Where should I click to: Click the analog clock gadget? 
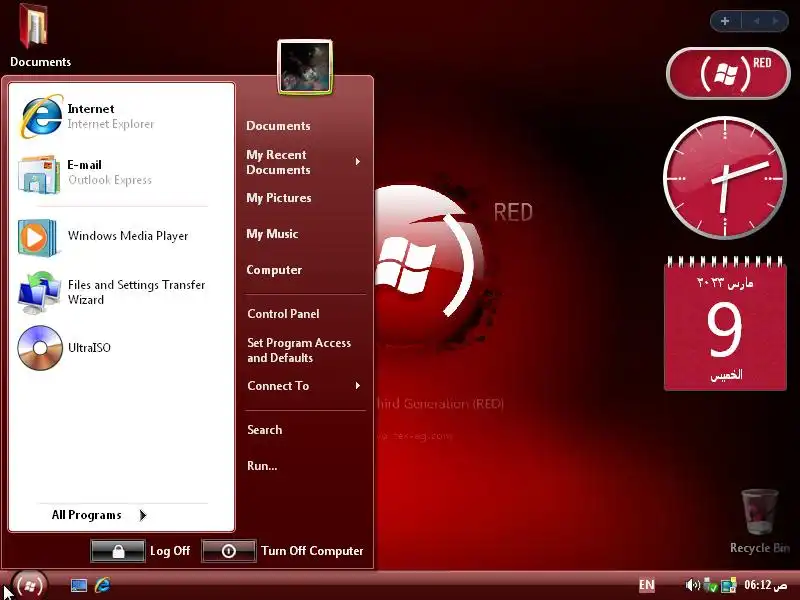724,178
